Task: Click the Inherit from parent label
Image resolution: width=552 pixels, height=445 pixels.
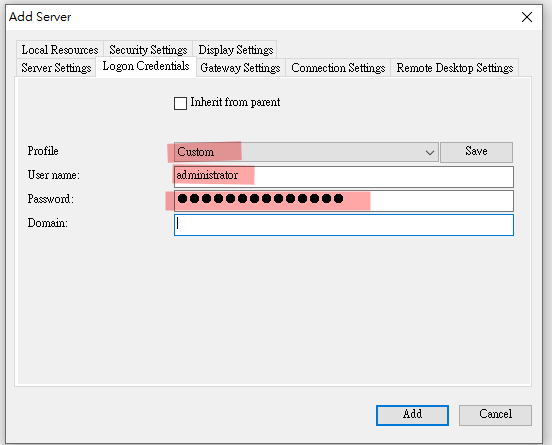Action: pyautogui.click(x=235, y=102)
